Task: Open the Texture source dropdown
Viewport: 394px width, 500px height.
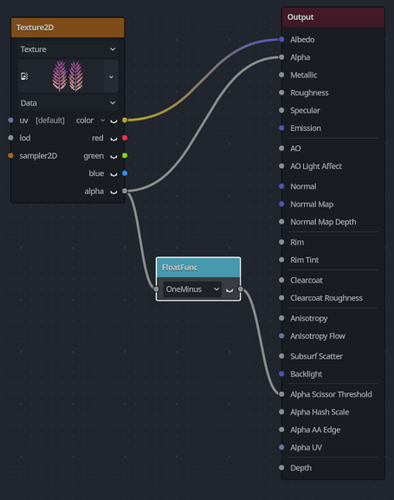Action: pos(68,49)
